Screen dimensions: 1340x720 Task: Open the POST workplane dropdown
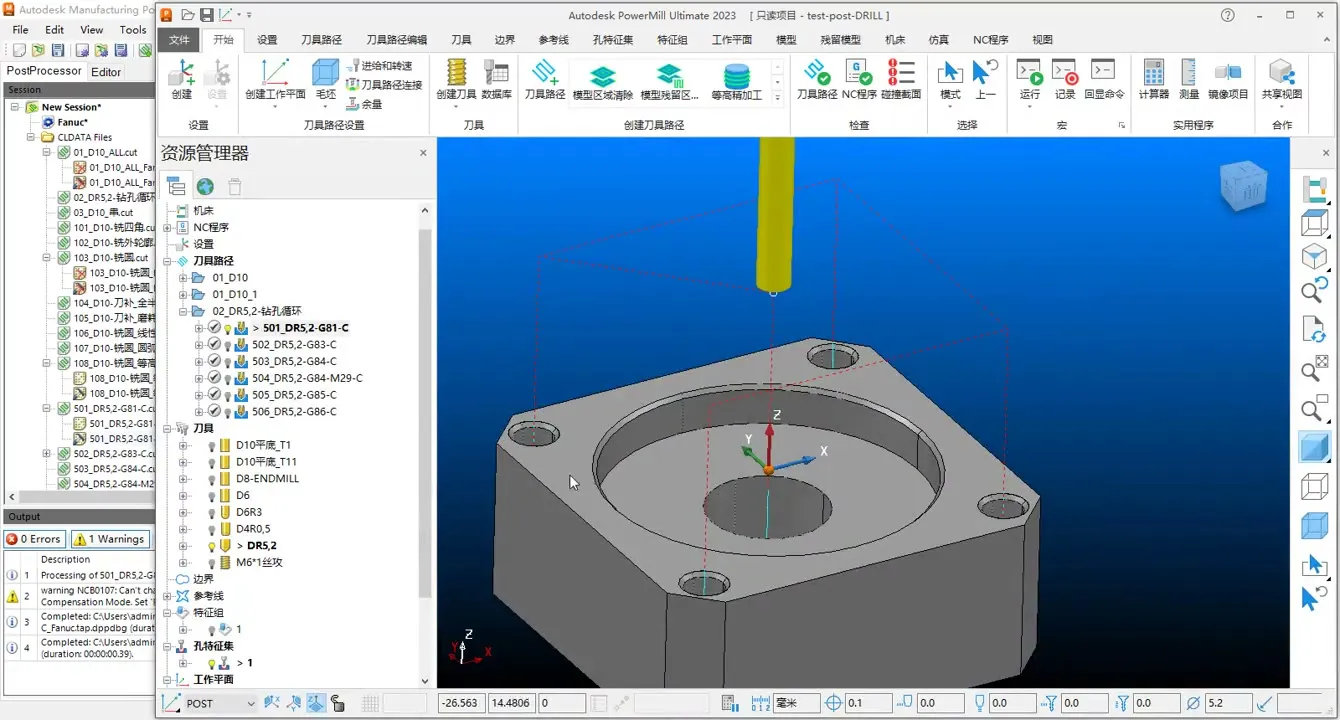(x=250, y=703)
